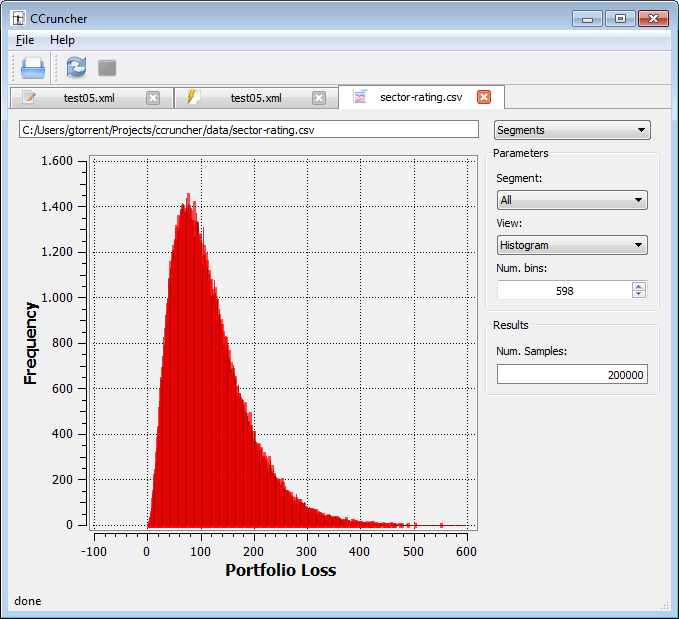Open the View dropdown showing Histogram

[572, 245]
